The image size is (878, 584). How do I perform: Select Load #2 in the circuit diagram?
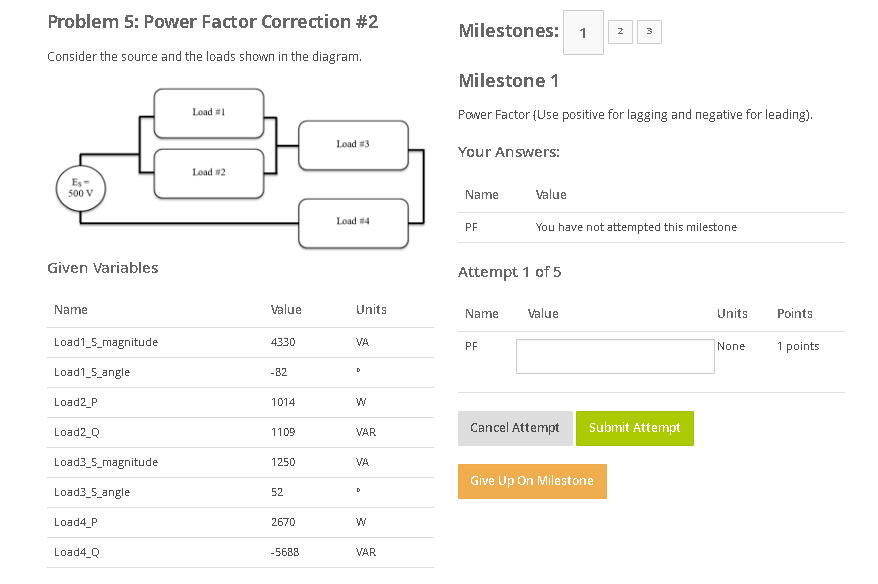pyautogui.click(x=207, y=172)
